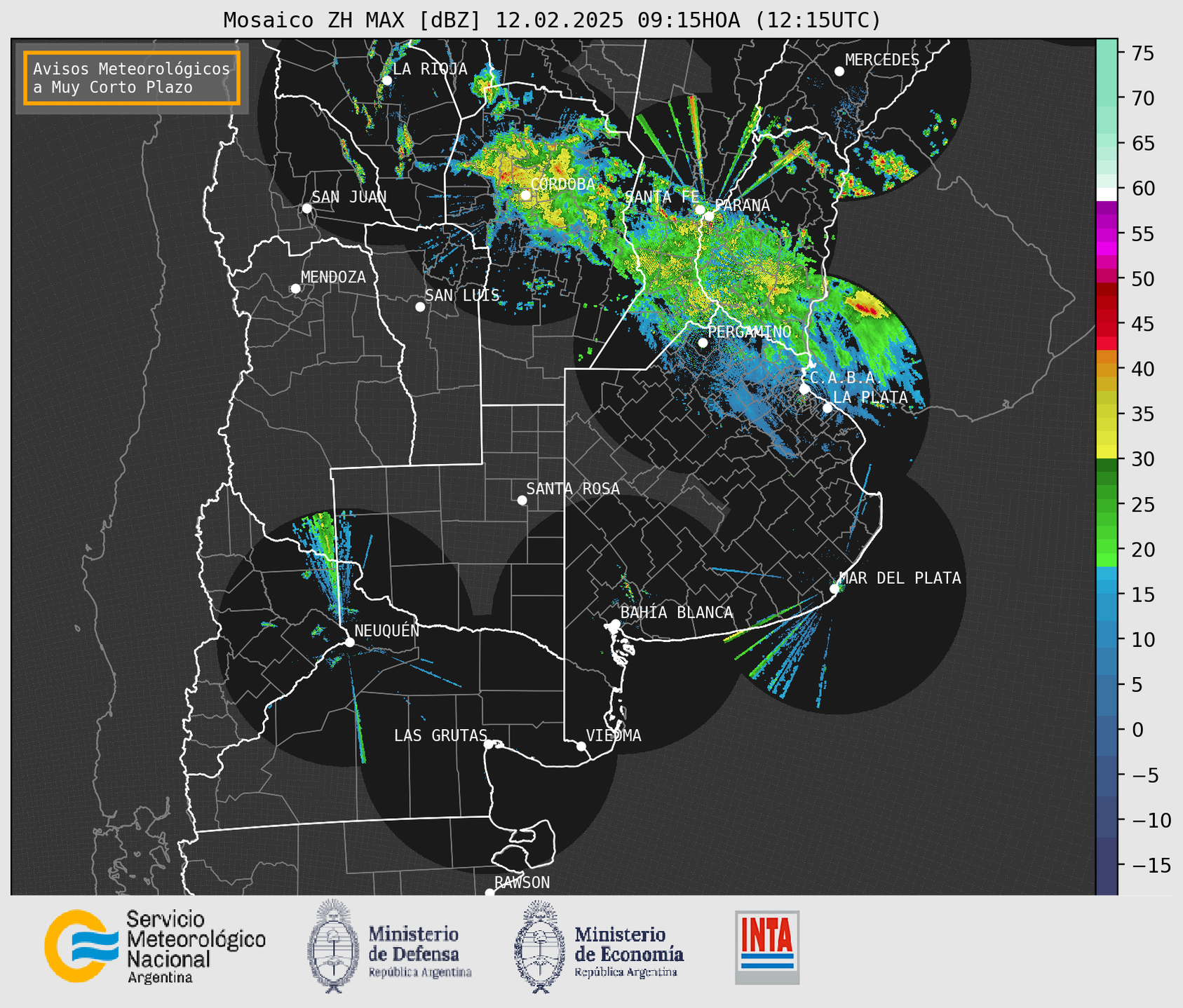Click the Neuquén city marker dot
Viewport: 1183px width, 1008px height.
(x=349, y=642)
